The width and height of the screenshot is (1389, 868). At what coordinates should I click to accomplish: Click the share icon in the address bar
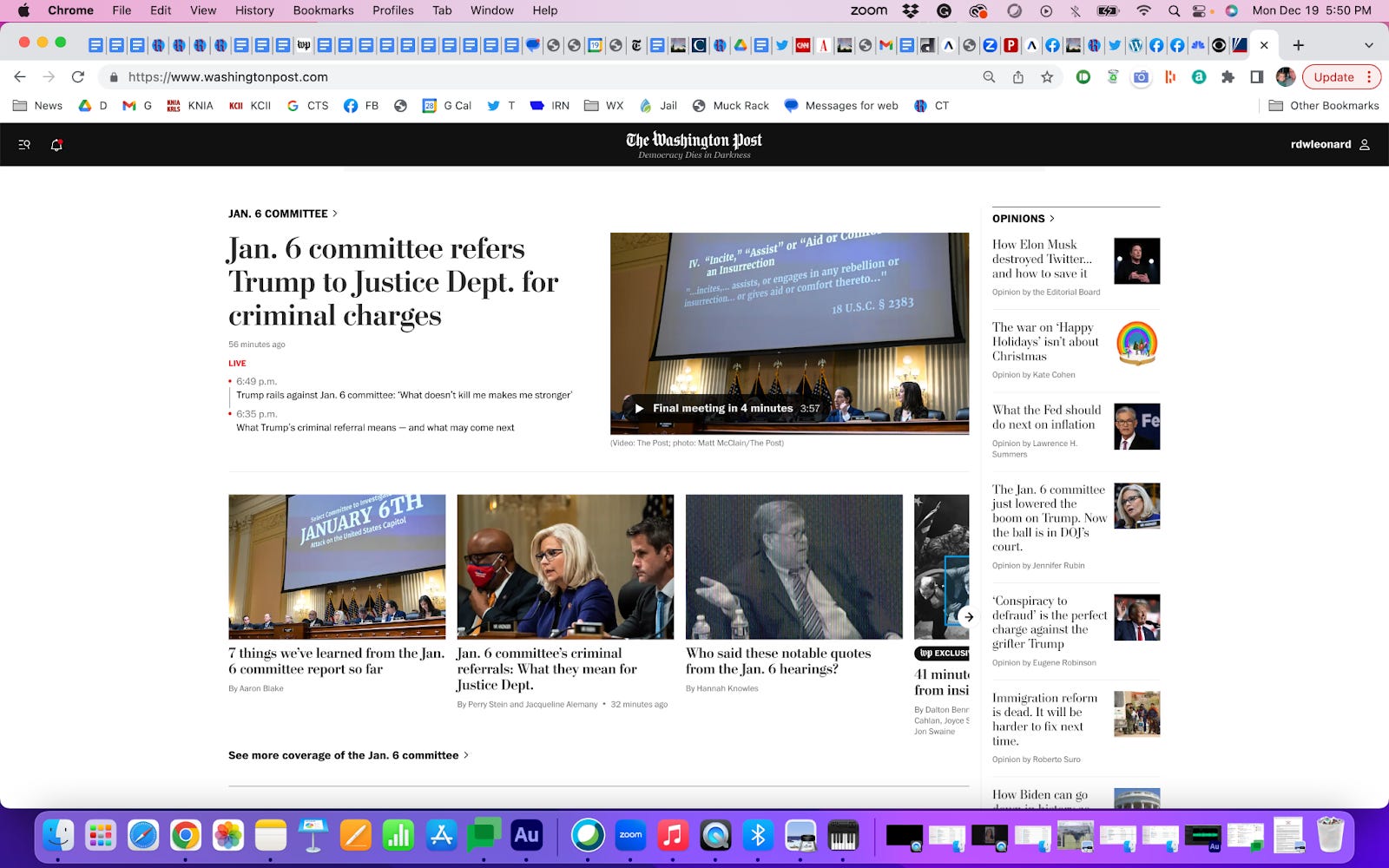[1018, 77]
